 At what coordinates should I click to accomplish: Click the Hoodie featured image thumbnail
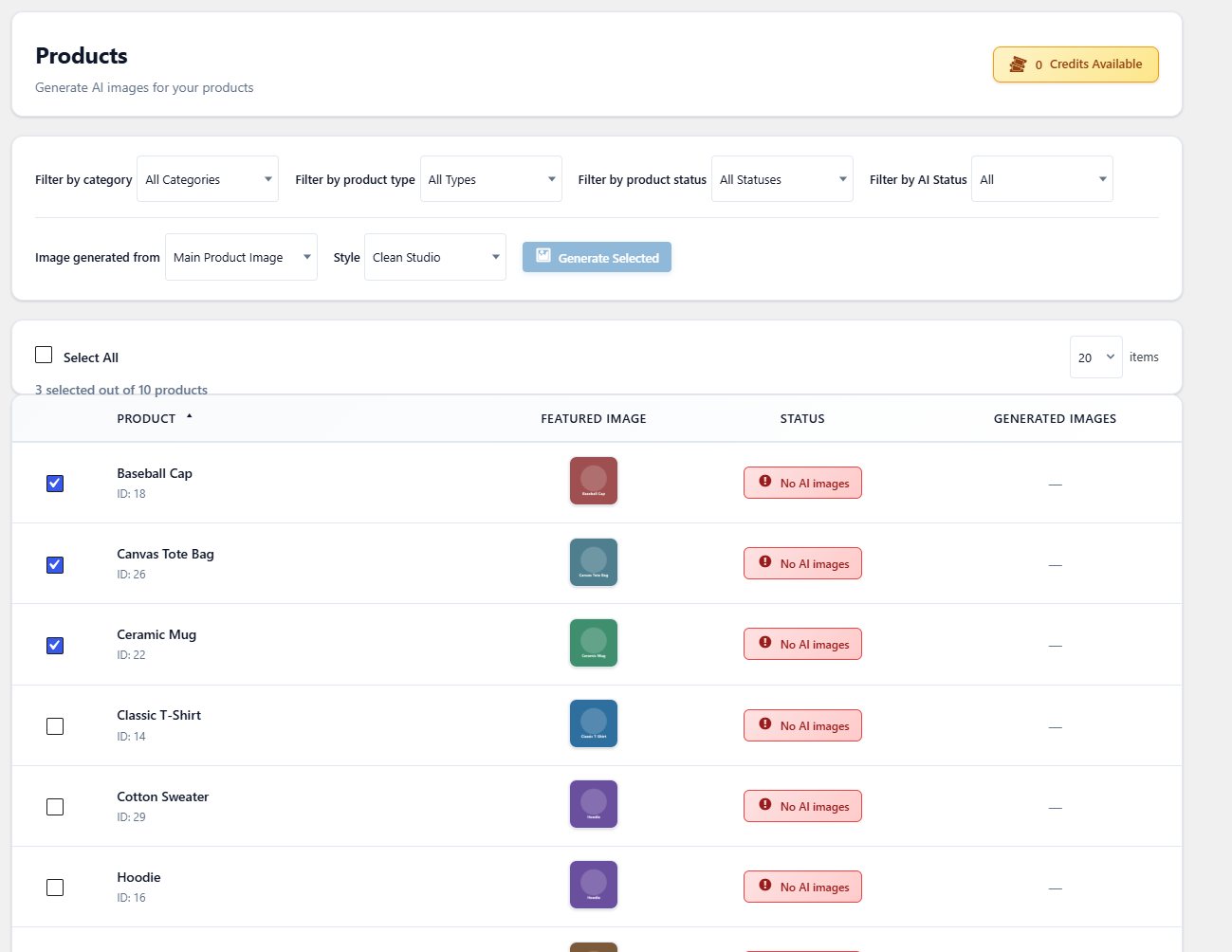tap(594, 885)
